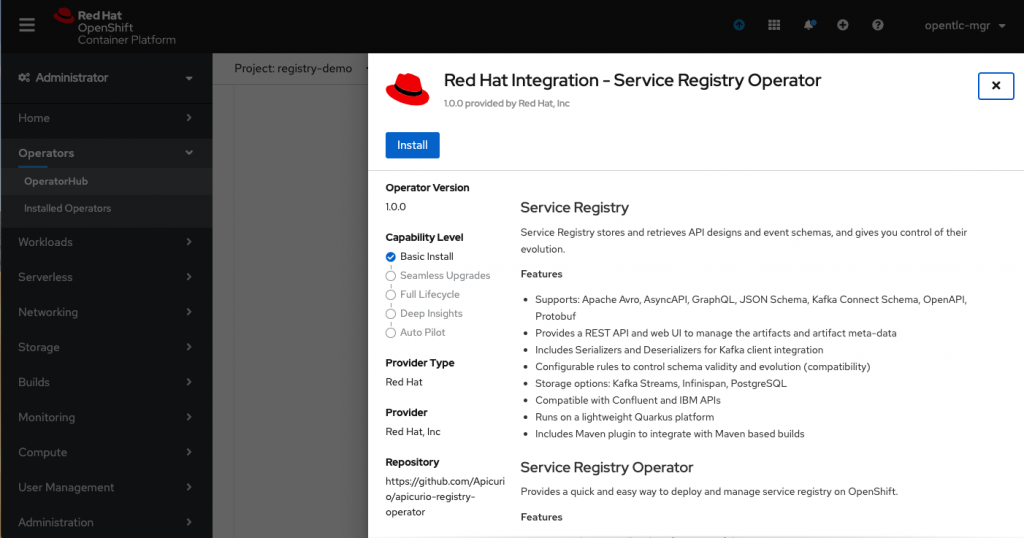Click the 'Red Hat, Inc' provider value
Image resolution: width=1024 pixels, height=538 pixels.
(413, 432)
